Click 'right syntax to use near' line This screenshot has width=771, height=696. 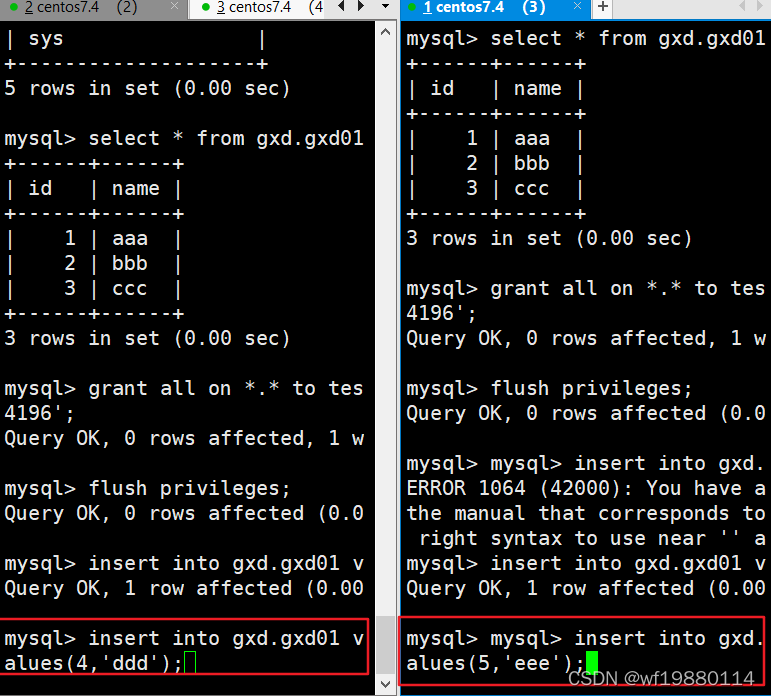coord(592,539)
